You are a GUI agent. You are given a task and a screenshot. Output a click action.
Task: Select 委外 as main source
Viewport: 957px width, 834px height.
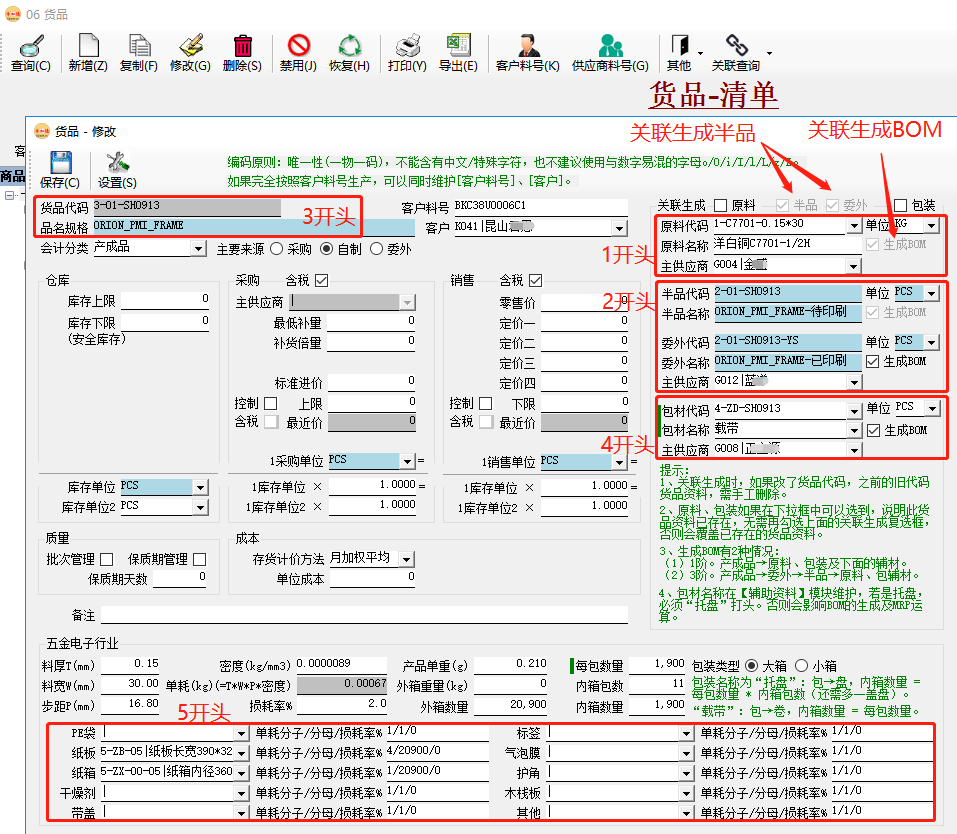(377, 249)
